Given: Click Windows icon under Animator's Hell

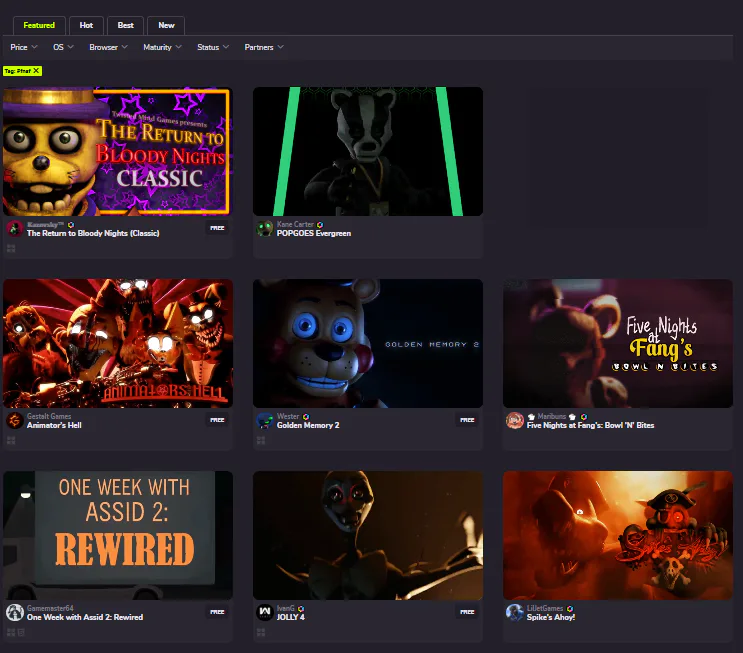Looking at the screenshot, I should point(11,440).
